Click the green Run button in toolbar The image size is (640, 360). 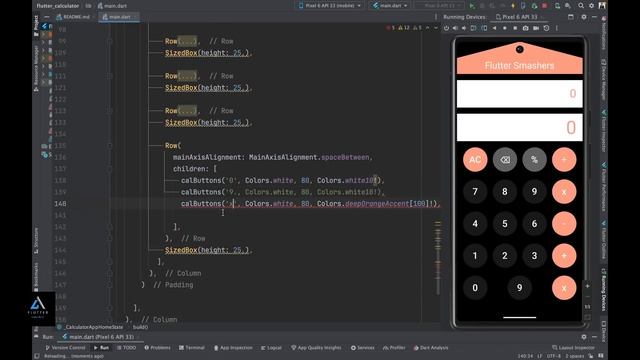[x=472, y=6]
